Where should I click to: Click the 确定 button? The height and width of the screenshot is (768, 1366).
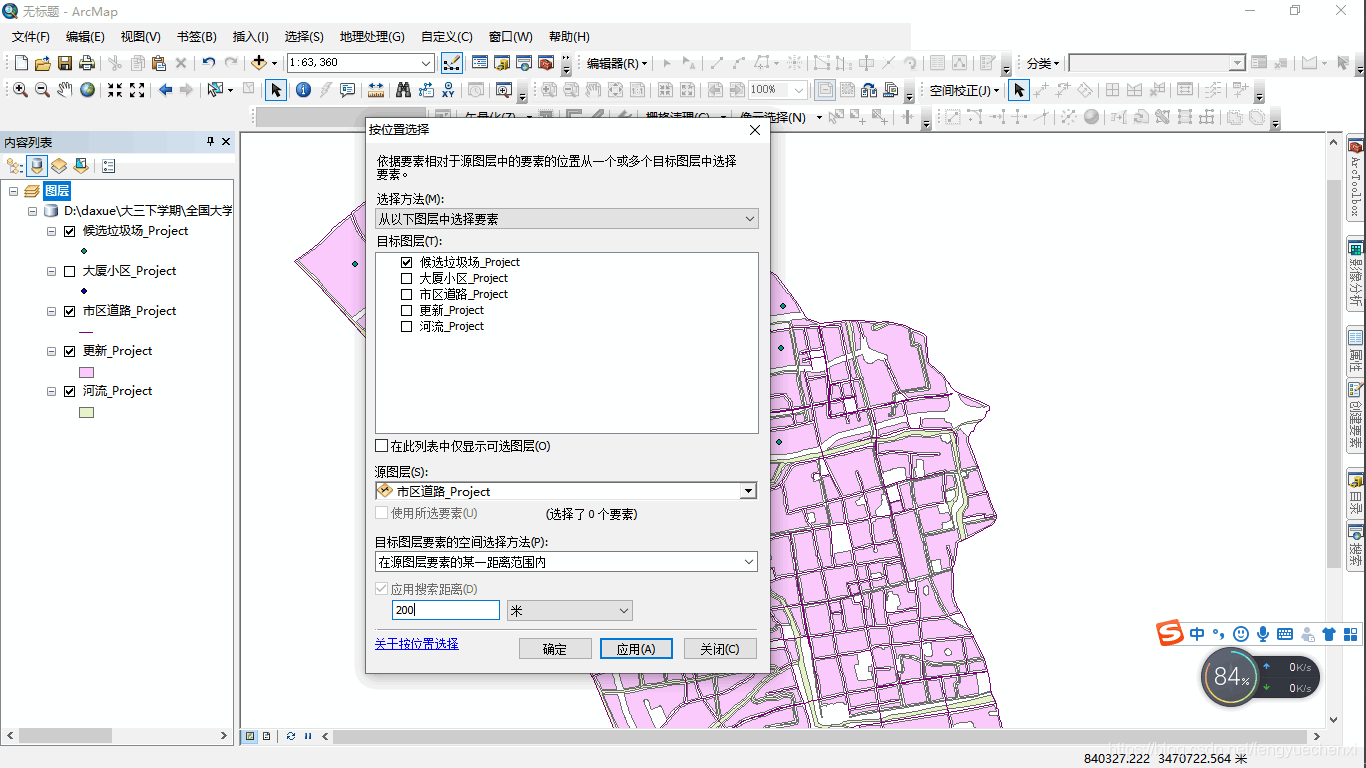[x=555, y=649]
